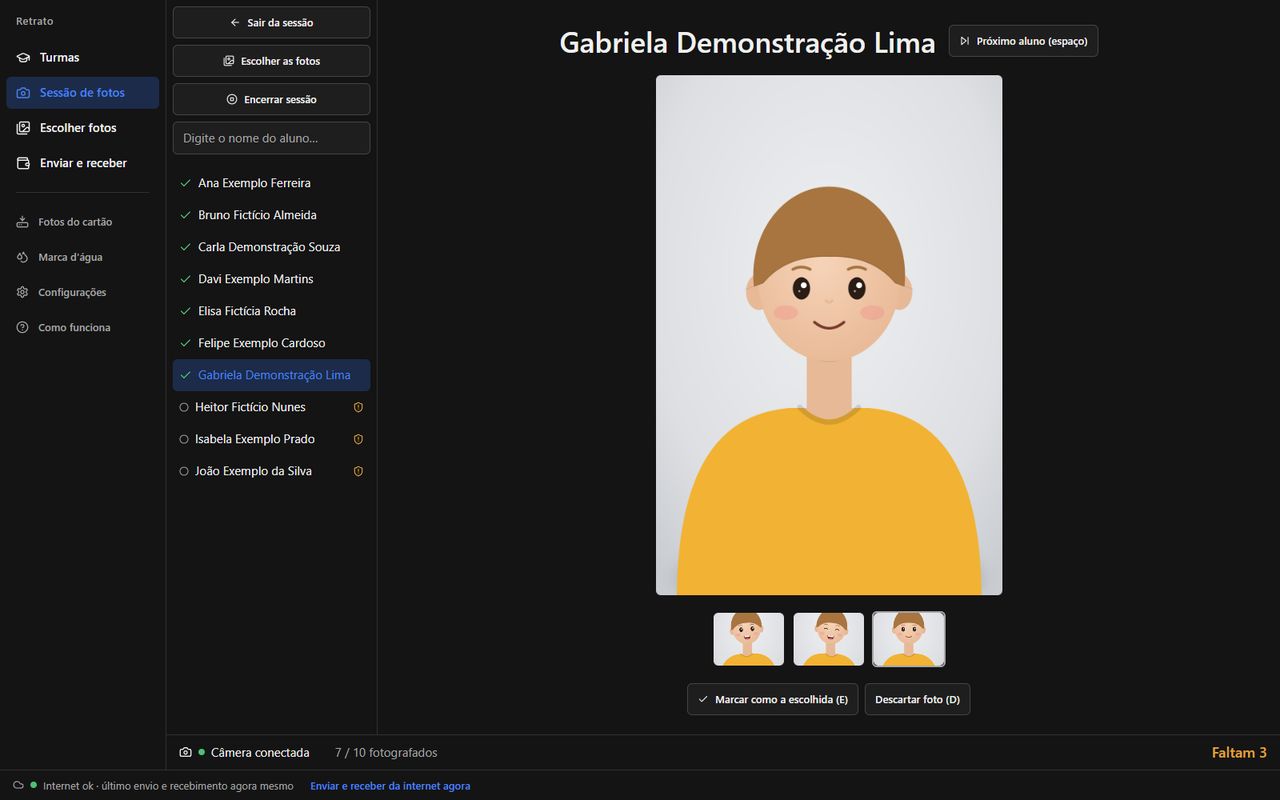Screen dimensions: 1280x800
Task: Select Sessão de fotos menu item
Action: coord(82,92)
